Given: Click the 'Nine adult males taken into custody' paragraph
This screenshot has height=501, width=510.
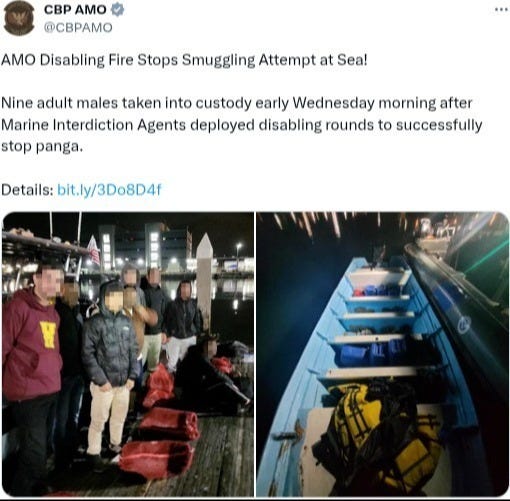Looking at the screenshot, I should coord(242,125).
